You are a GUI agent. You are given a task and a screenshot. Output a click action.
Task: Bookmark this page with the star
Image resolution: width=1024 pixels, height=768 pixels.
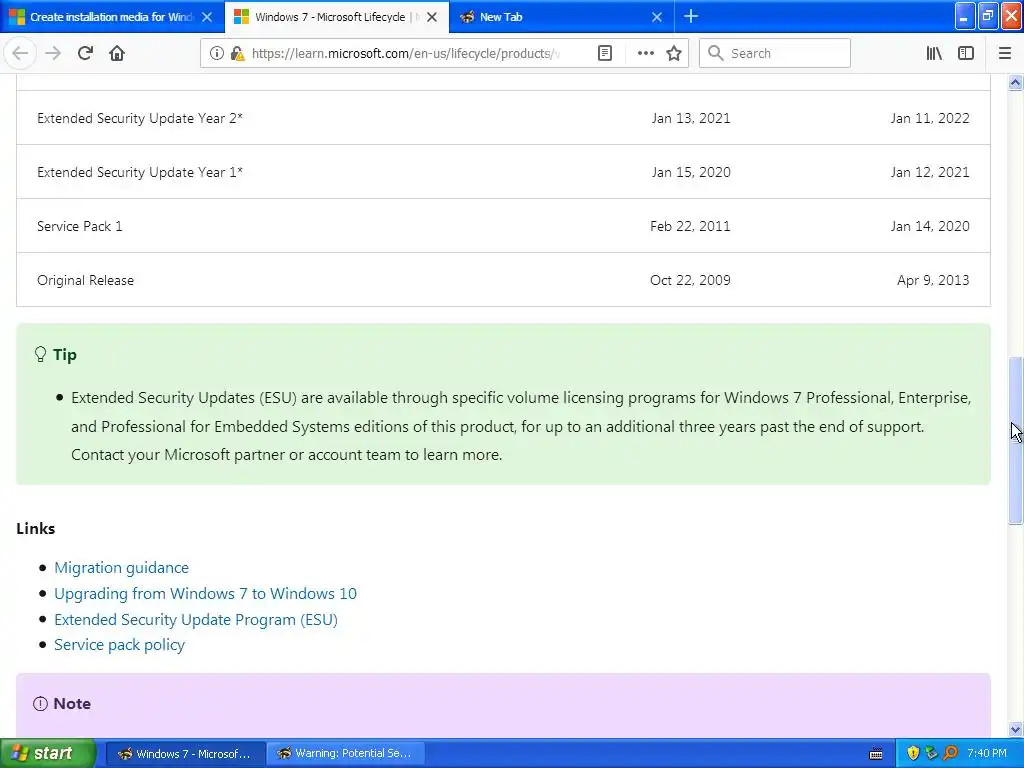pyautogui.click(x=674, y=54)
